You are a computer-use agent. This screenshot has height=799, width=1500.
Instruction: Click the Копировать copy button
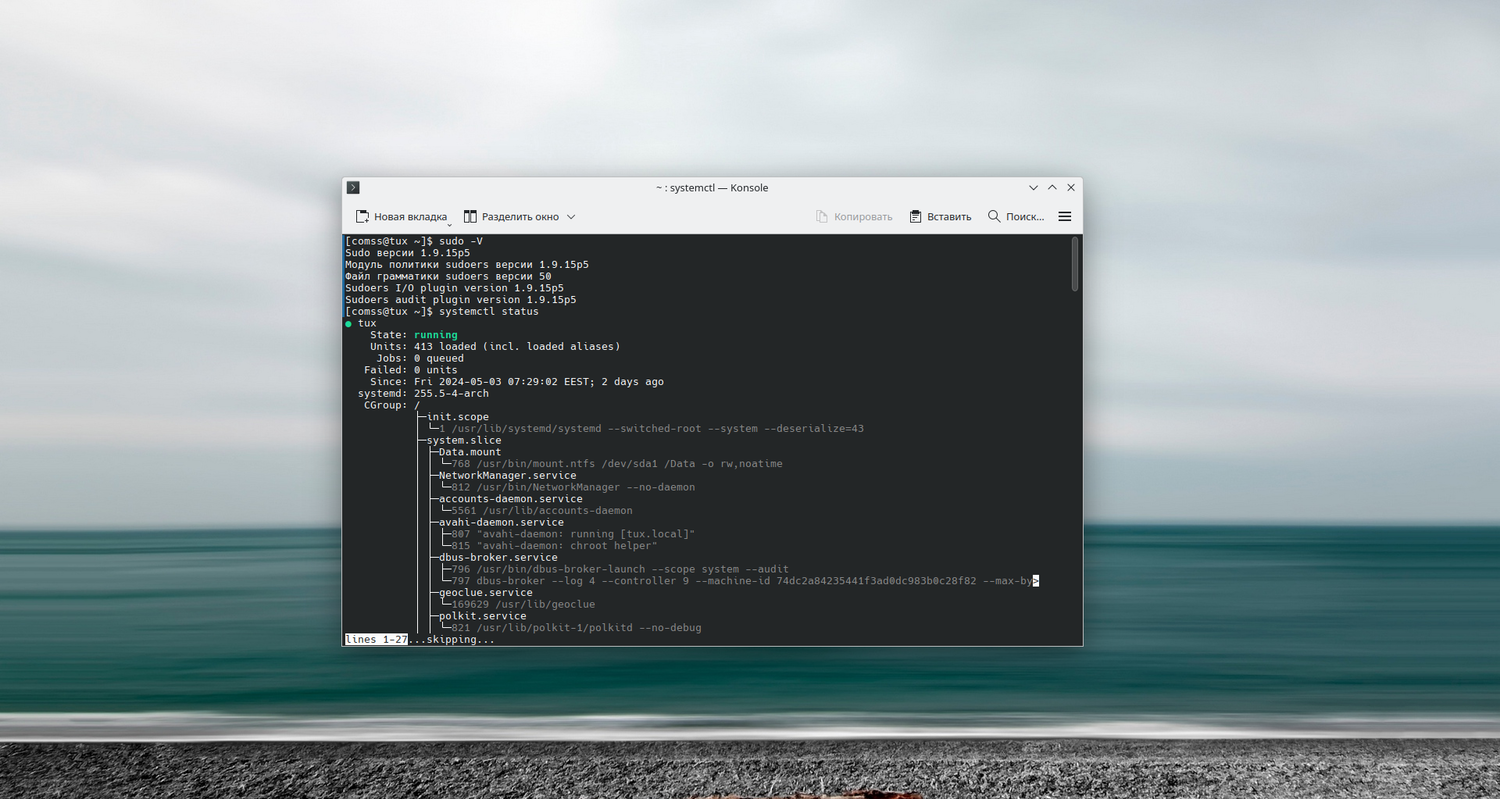[854, 217]
